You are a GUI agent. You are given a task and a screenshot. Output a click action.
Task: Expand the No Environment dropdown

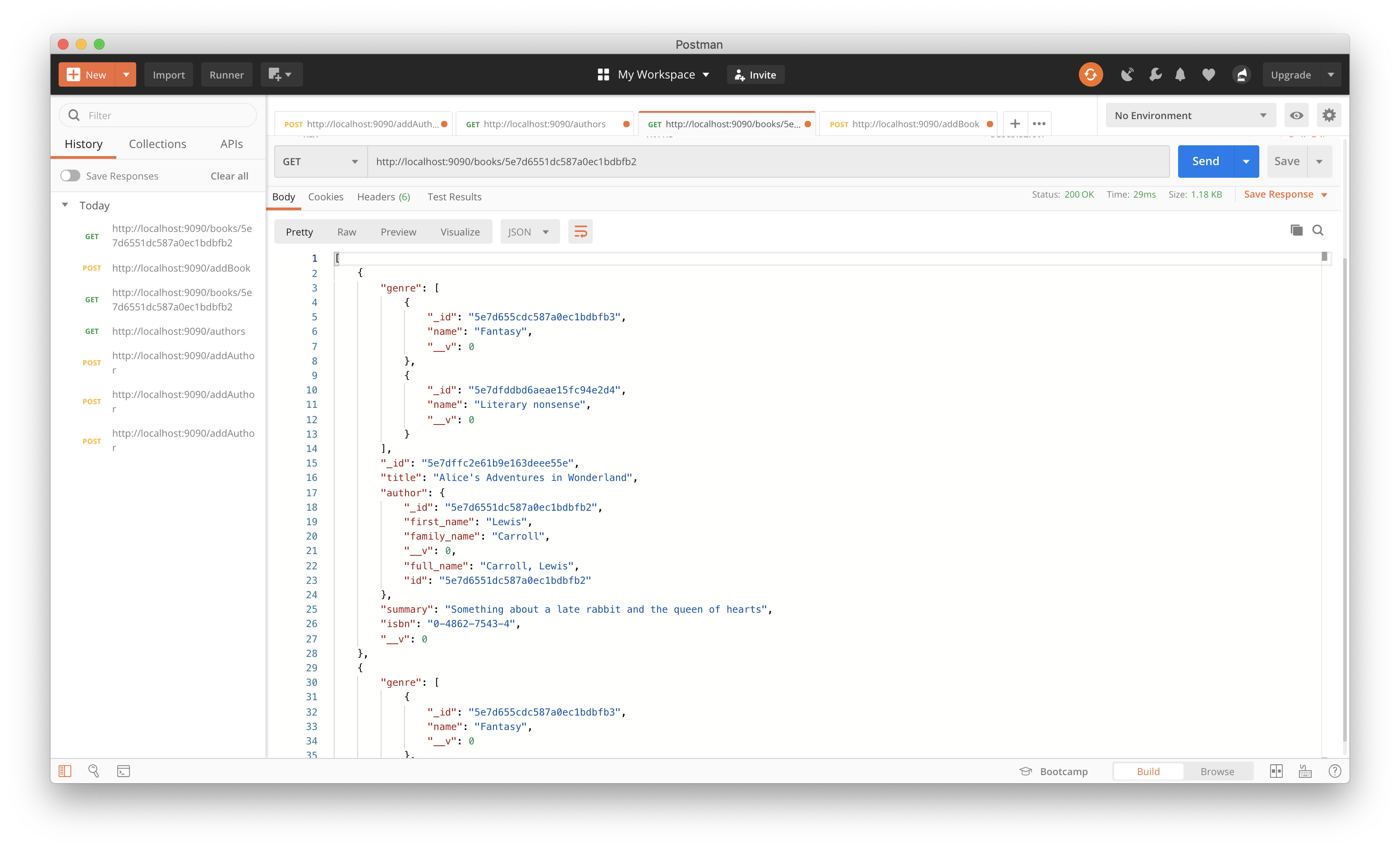click(1190, 115)
